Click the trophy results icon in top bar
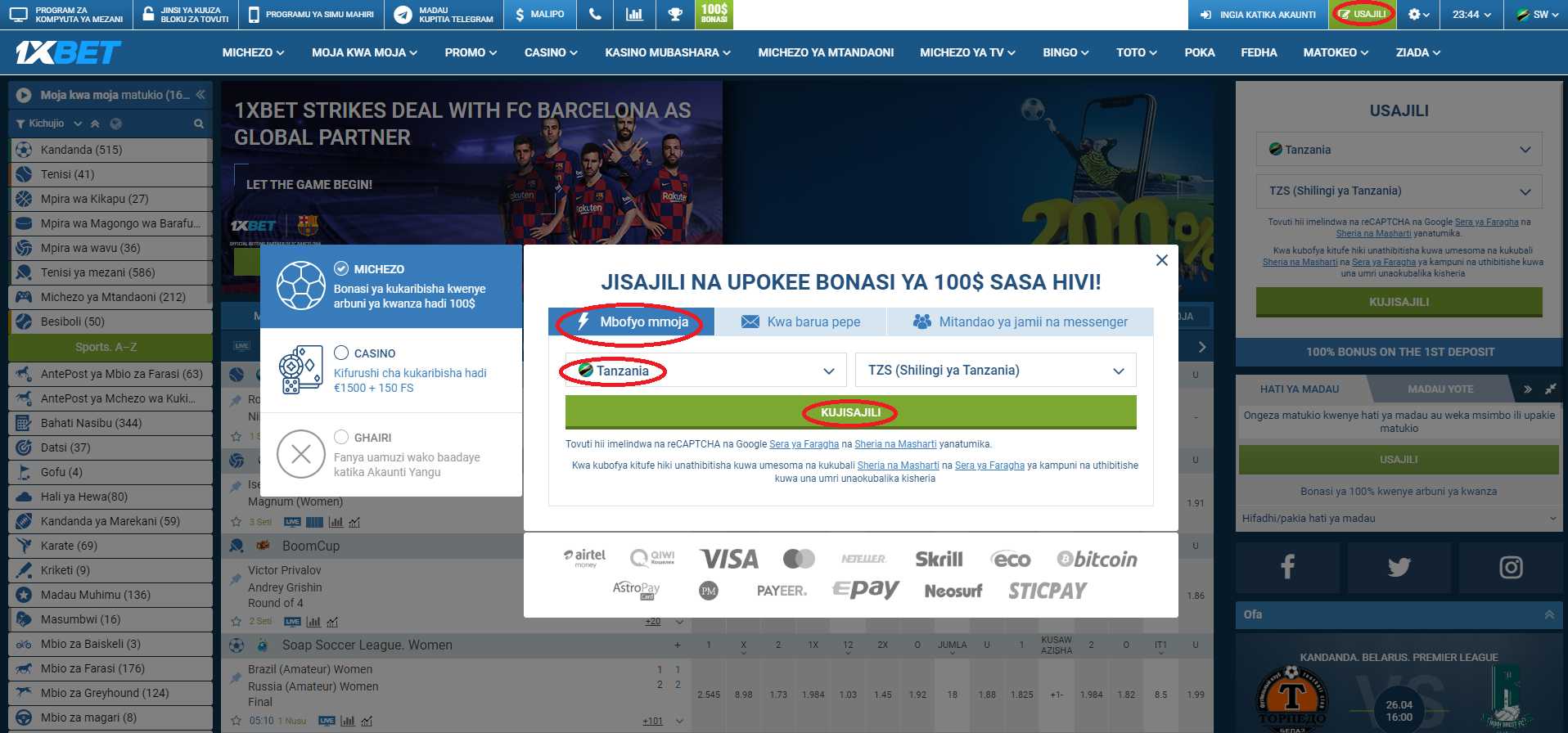This screenshot has width=1568, height=733. click(674, 15)
